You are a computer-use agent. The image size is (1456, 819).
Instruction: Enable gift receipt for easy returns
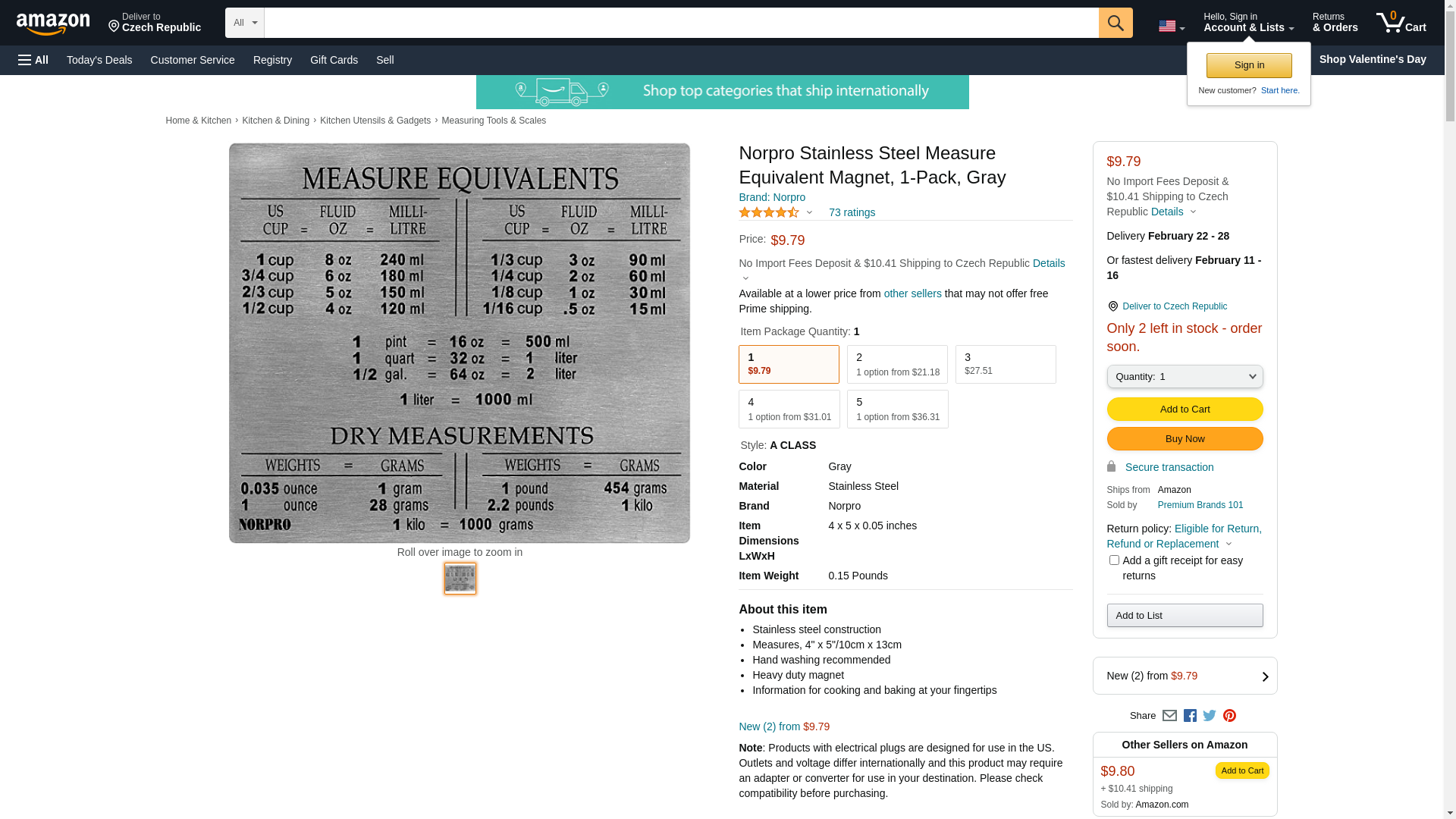1114,560
